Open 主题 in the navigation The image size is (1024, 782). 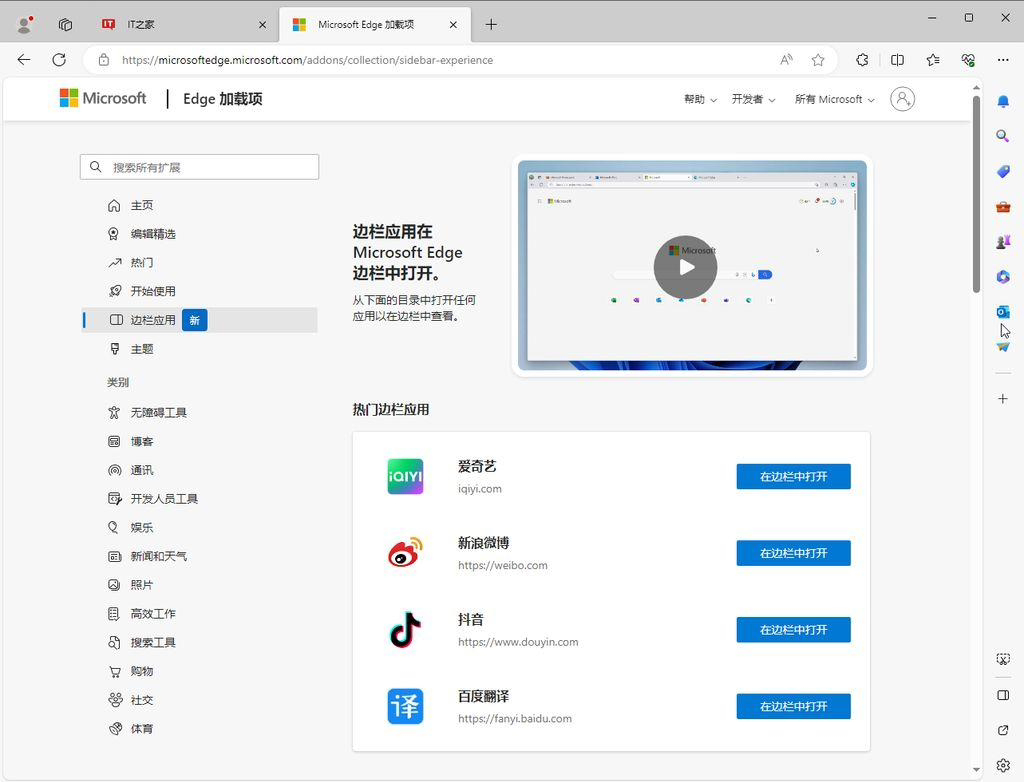tap(200, 349)
